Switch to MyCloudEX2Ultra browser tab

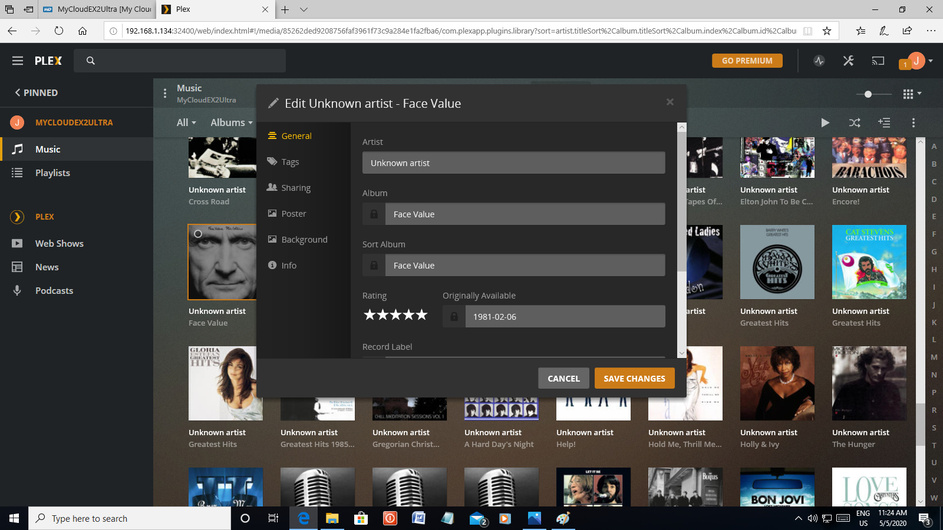[96, 10]
